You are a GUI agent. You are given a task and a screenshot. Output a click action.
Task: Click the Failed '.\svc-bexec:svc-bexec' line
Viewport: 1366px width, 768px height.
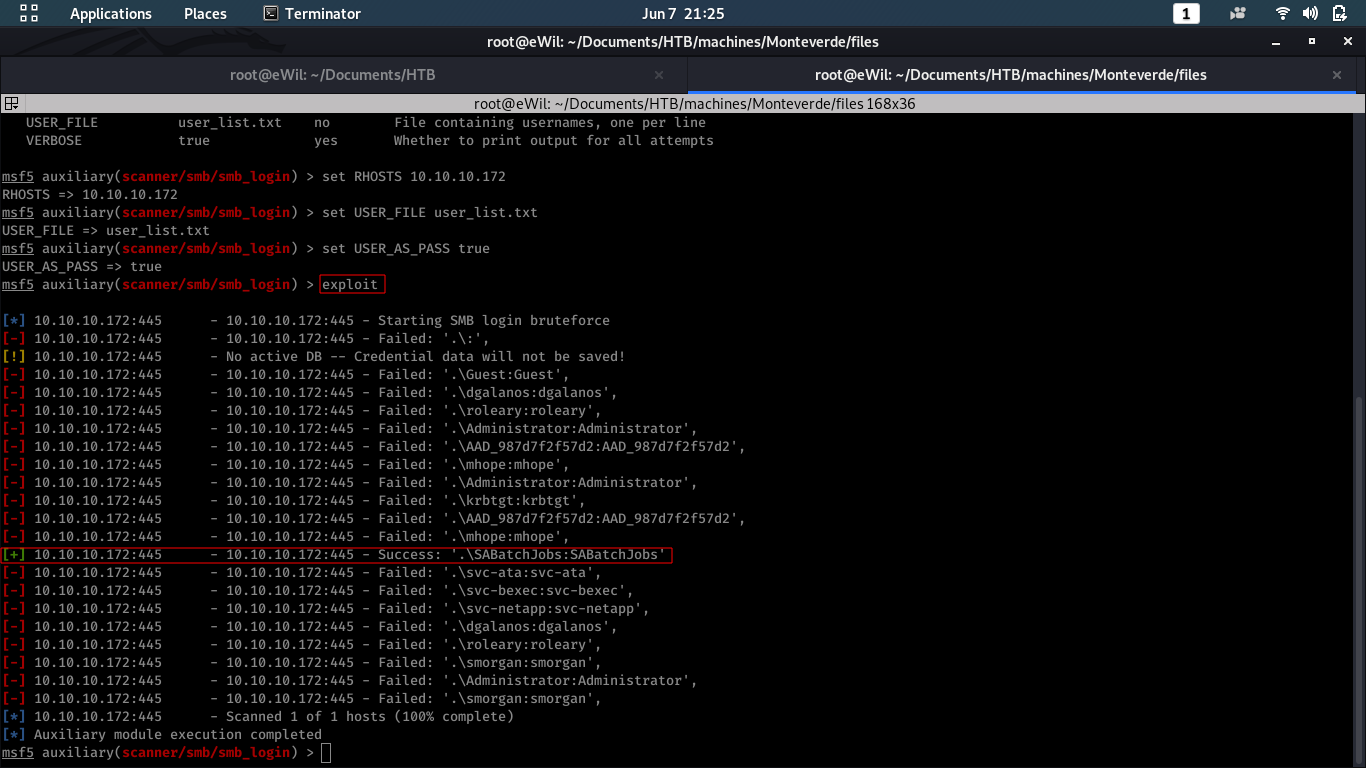[x=318, y=591]
